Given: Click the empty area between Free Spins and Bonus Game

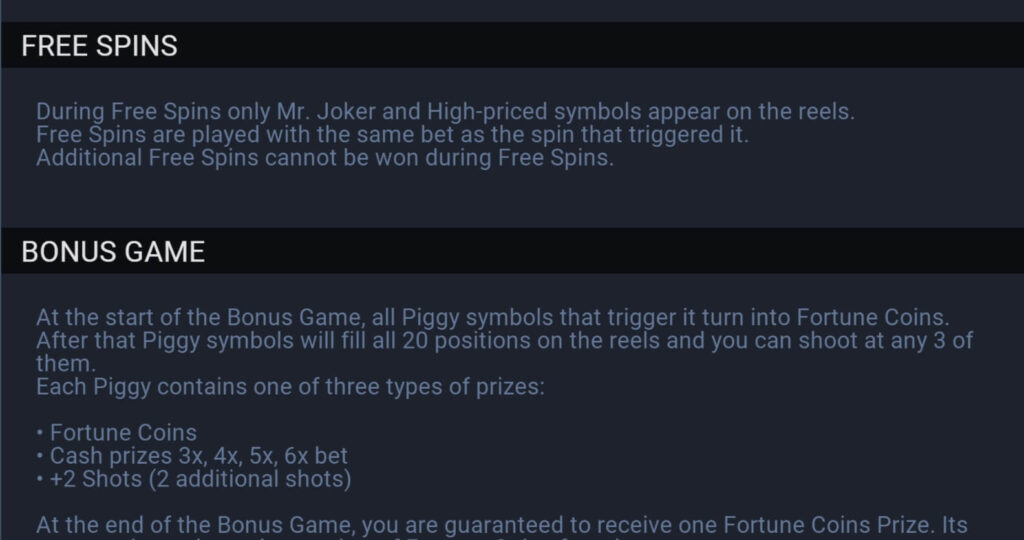Looking at the screenshot, I should coord(512,199).
